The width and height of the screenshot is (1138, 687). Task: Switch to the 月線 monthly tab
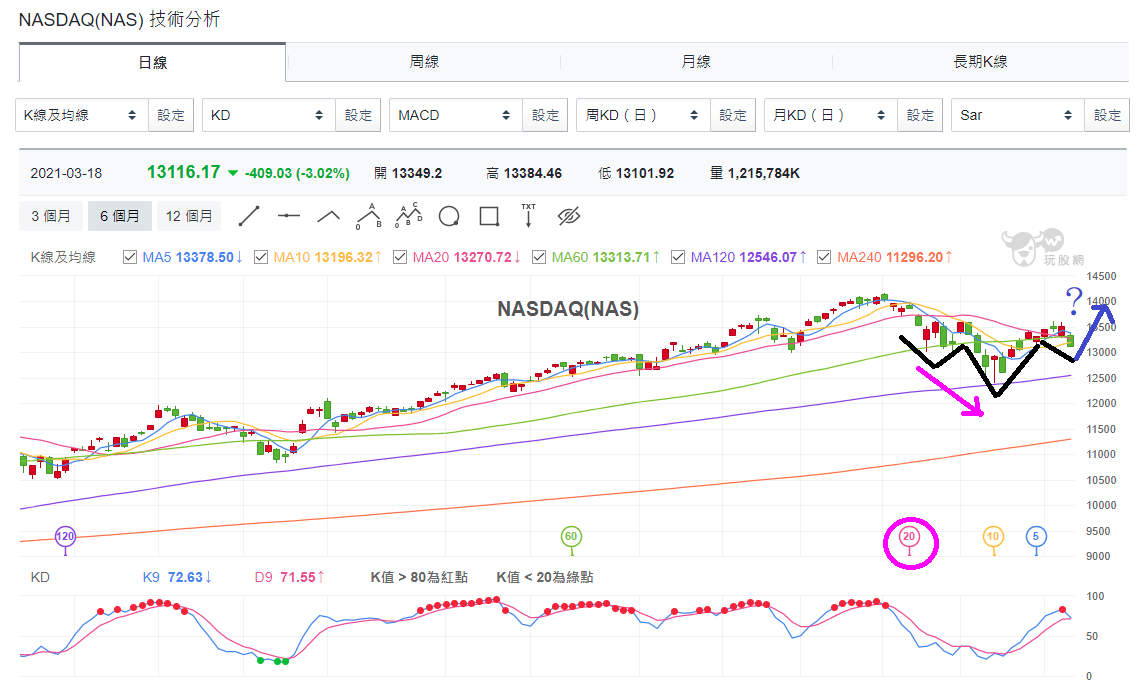coord(696,62)
